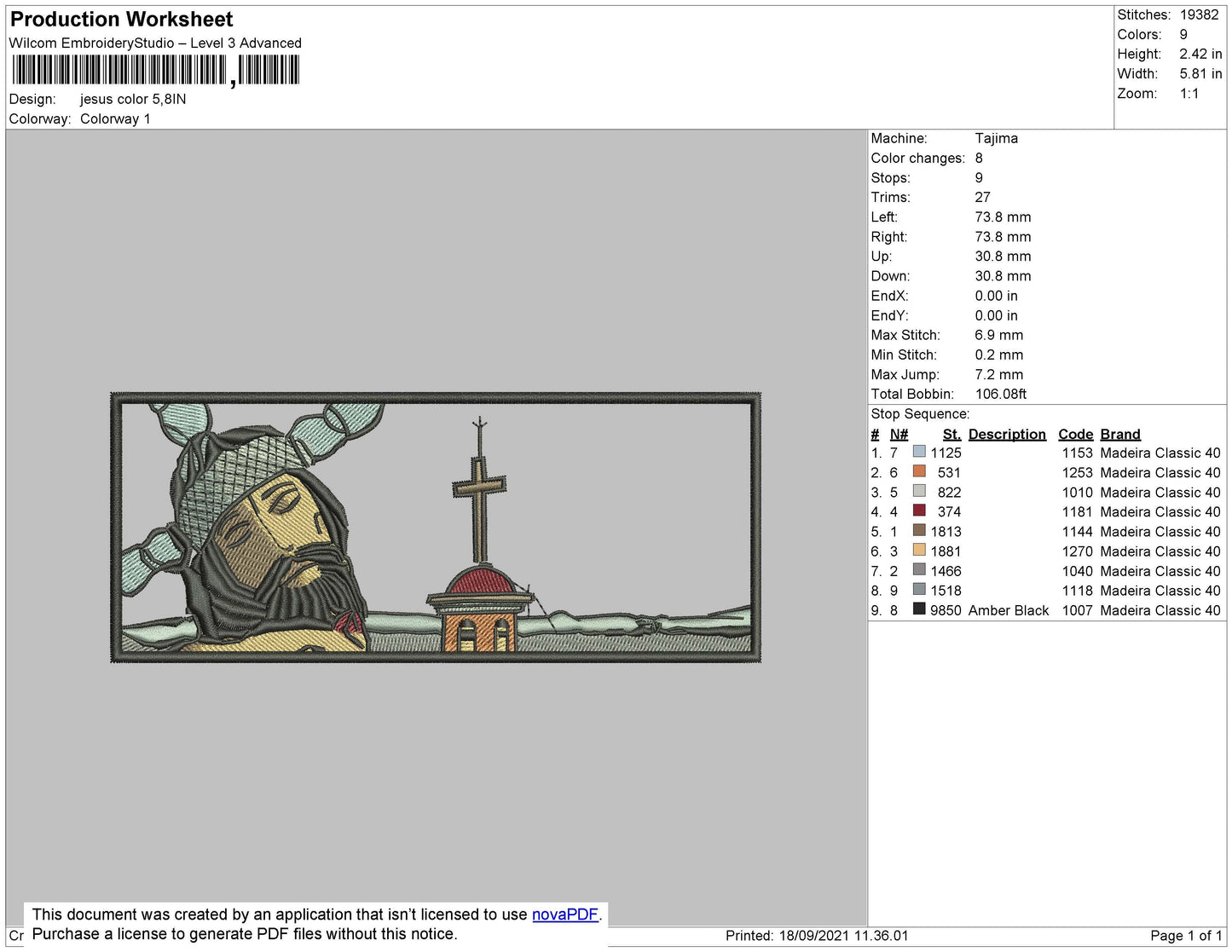Screen dimensions: 1232x952
Task: Select the Amber Black thread swatch
Action: pyautogui.click(x=919, y=609)
